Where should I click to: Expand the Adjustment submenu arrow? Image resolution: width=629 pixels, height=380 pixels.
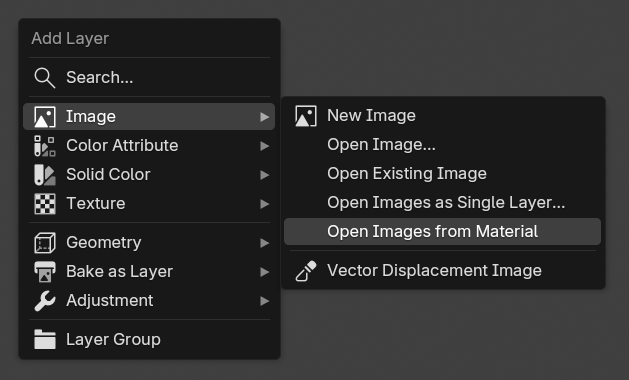tap(264, 301)
